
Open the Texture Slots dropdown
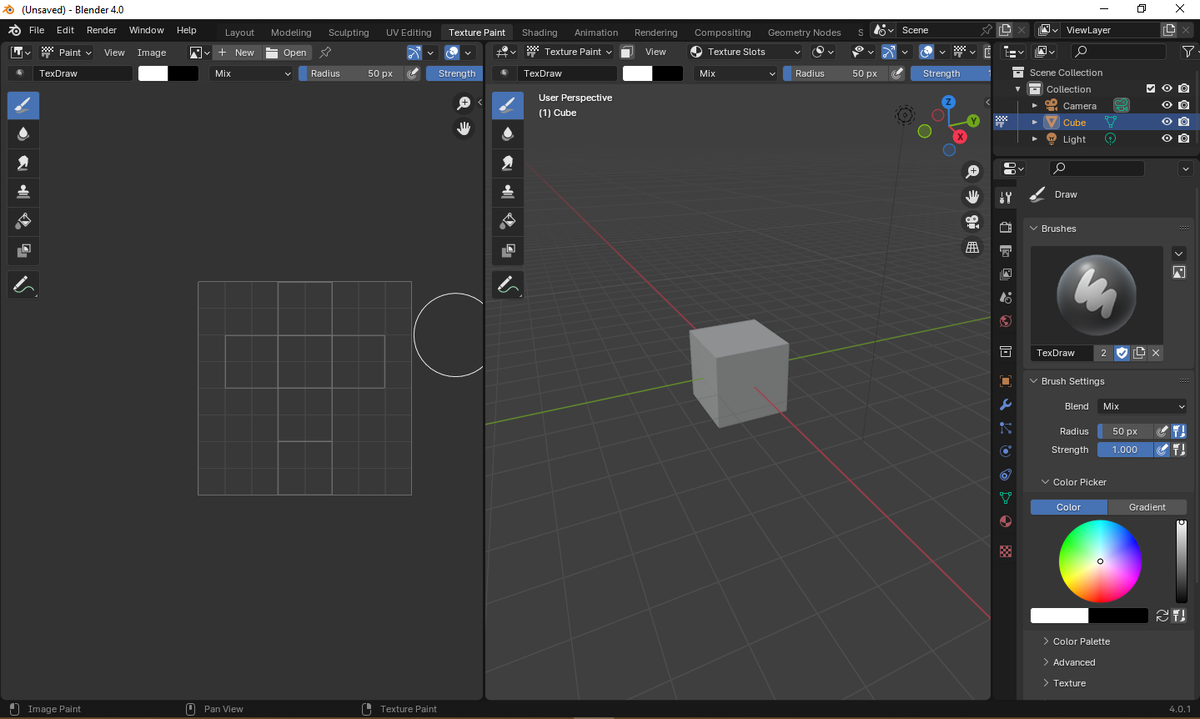pyautogui.click(x=746, y=52)
